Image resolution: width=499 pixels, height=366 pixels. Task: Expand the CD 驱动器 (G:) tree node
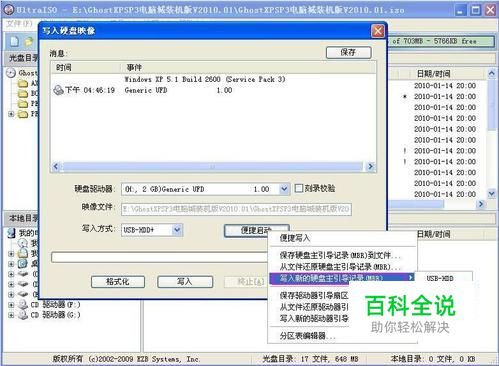[11, 315]
